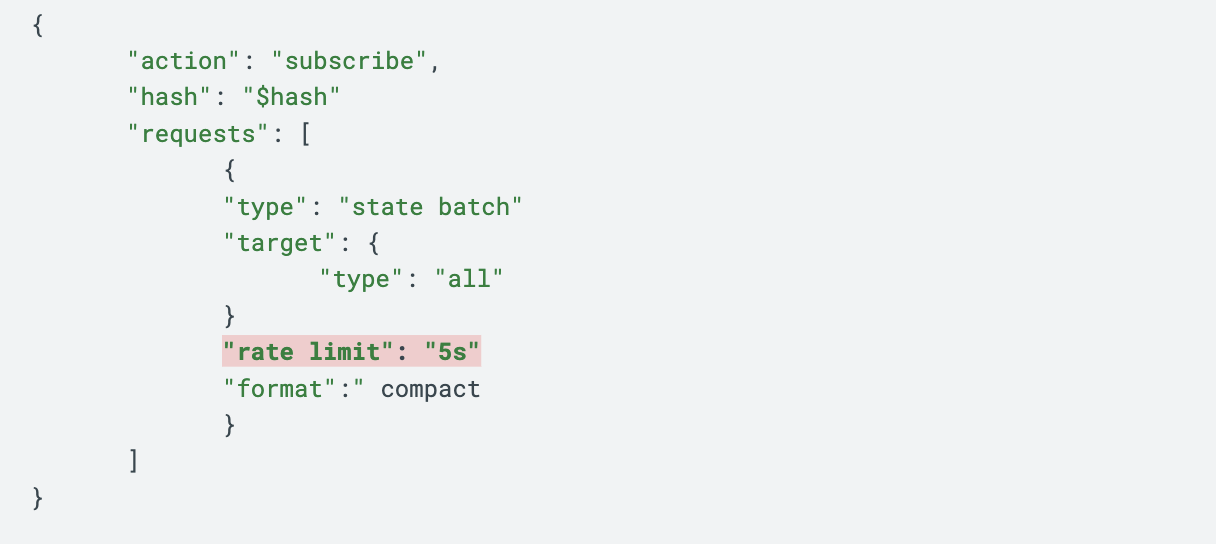Image resolution: width=1216 pixels, height=544 pixels.
Task: Click the closing brace directly below target block
Action: coord(229,316)
